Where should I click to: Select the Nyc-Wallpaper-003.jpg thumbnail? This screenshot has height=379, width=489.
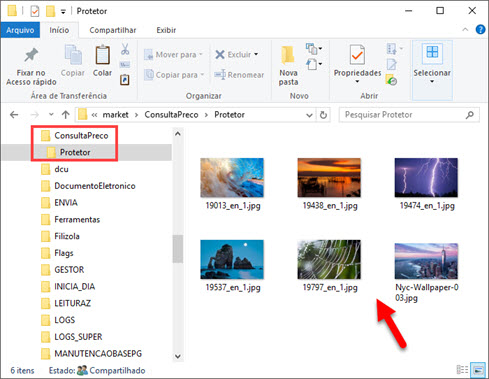tap(426, 261)
